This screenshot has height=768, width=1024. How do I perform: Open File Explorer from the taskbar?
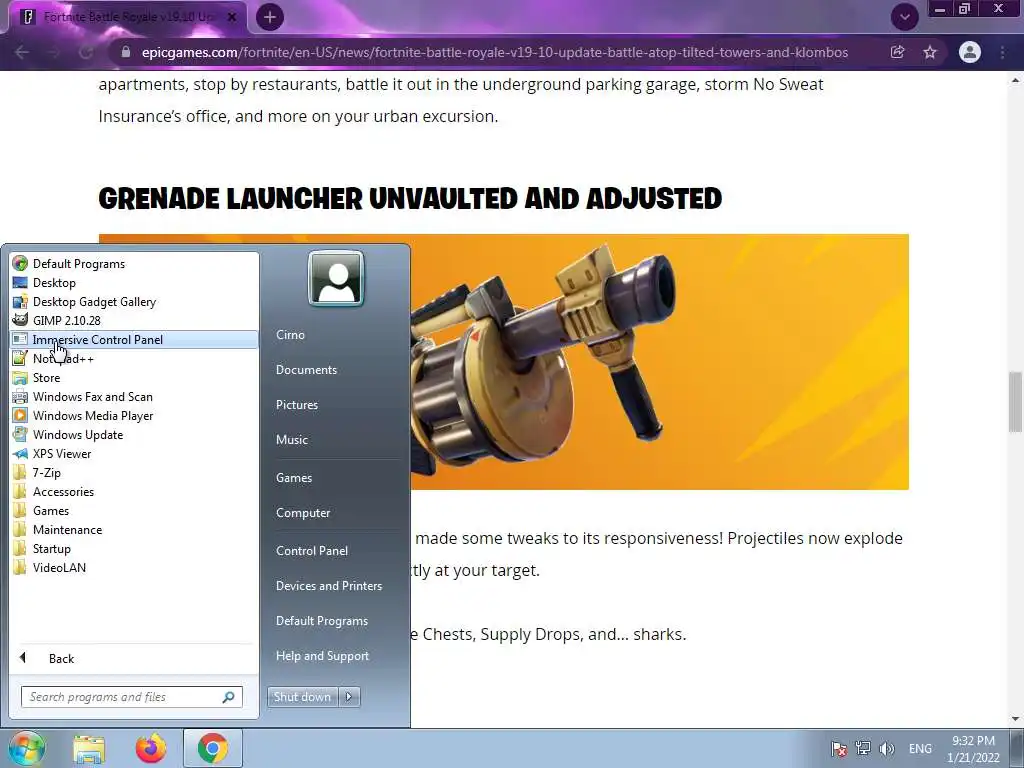click(89, 749)
